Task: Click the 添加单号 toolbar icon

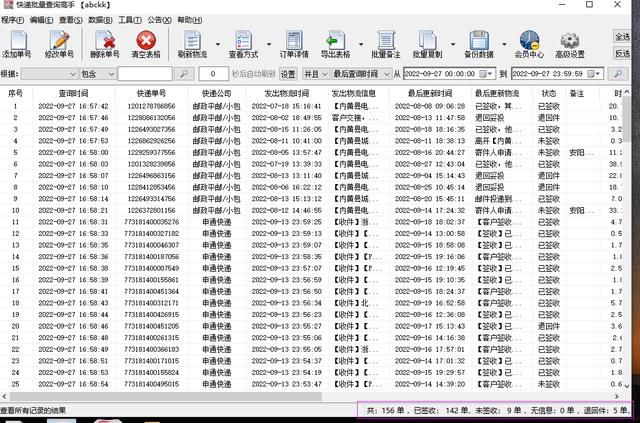Action: tap(19, 43)
